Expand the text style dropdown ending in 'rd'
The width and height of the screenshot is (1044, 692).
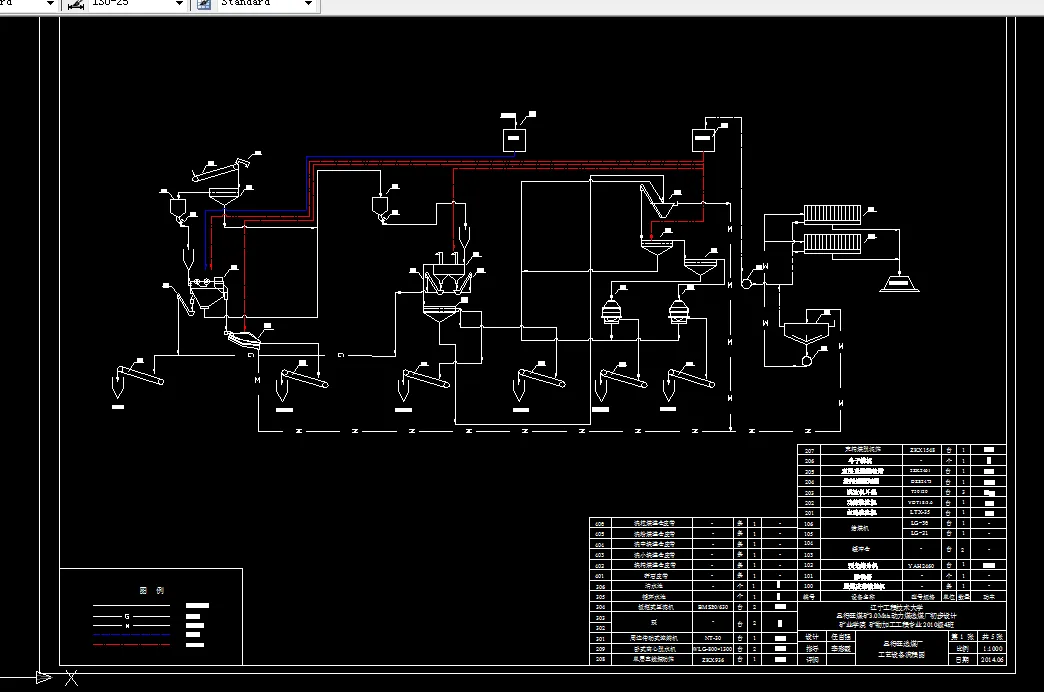coord(28,4)
